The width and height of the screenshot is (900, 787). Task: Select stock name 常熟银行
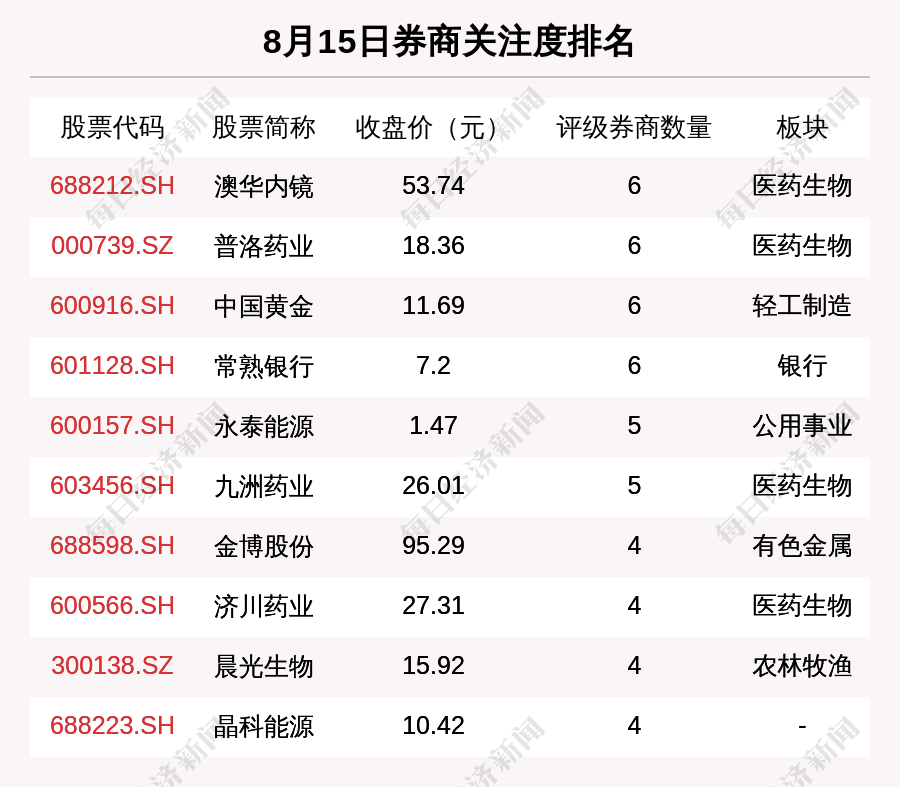coord(263,366)
